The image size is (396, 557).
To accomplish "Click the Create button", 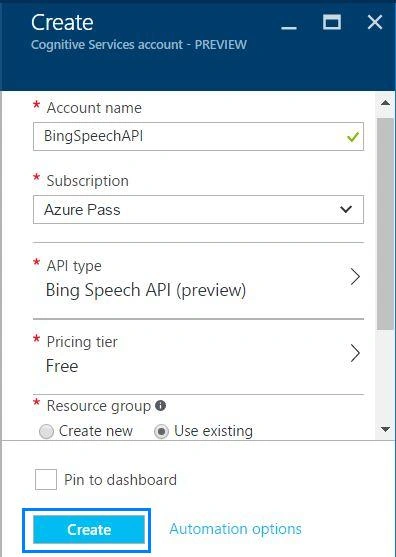I will 89,530.
